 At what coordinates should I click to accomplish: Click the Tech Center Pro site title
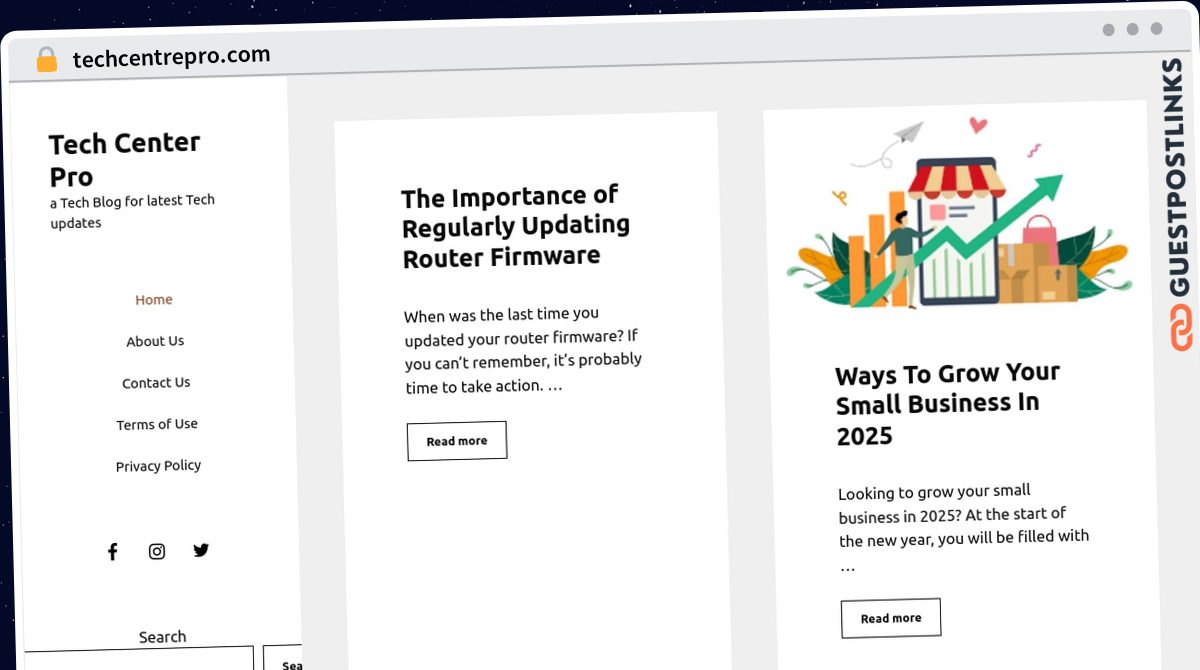[125, 159]
